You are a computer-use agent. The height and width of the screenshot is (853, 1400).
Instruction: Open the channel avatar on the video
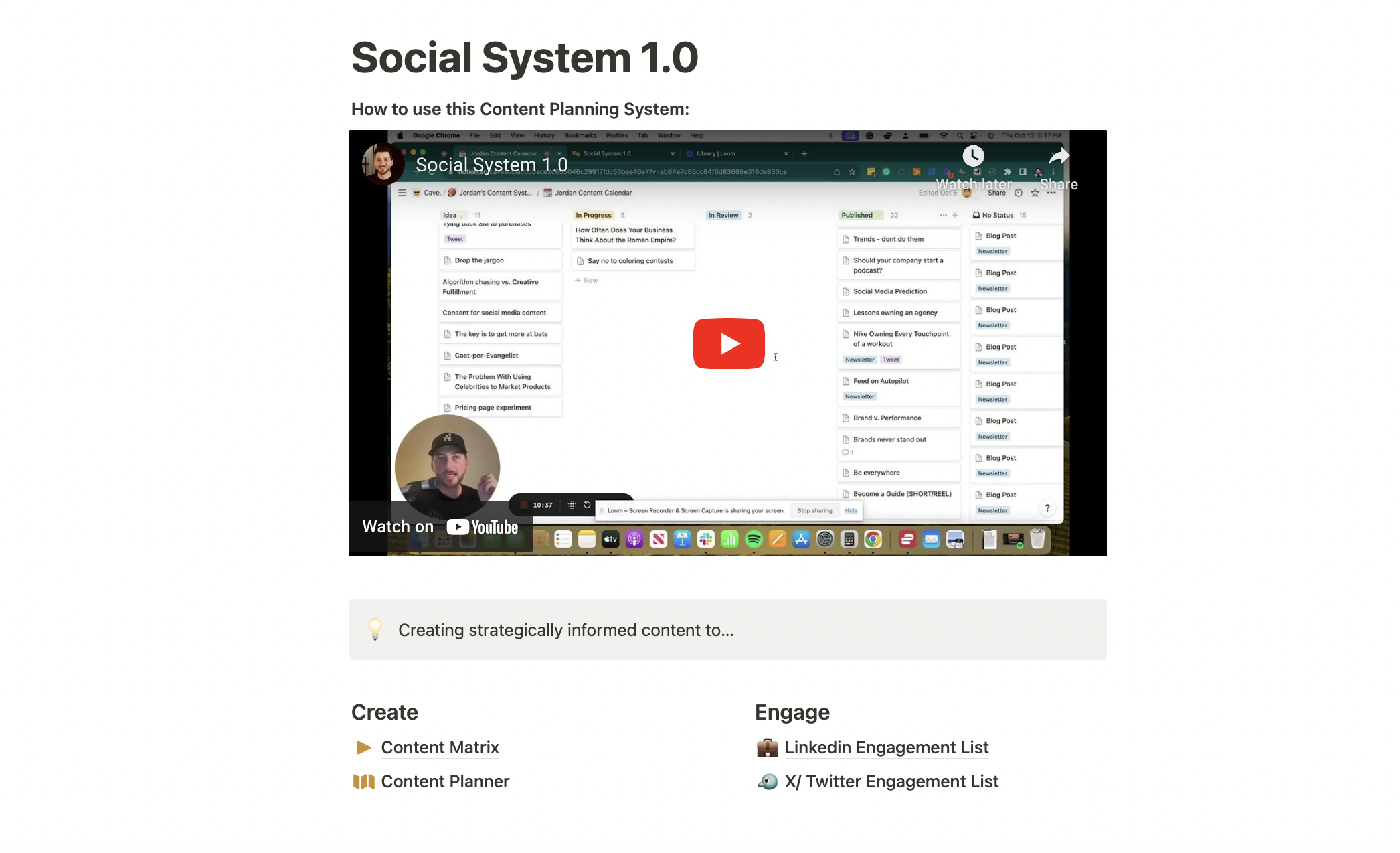382,163
